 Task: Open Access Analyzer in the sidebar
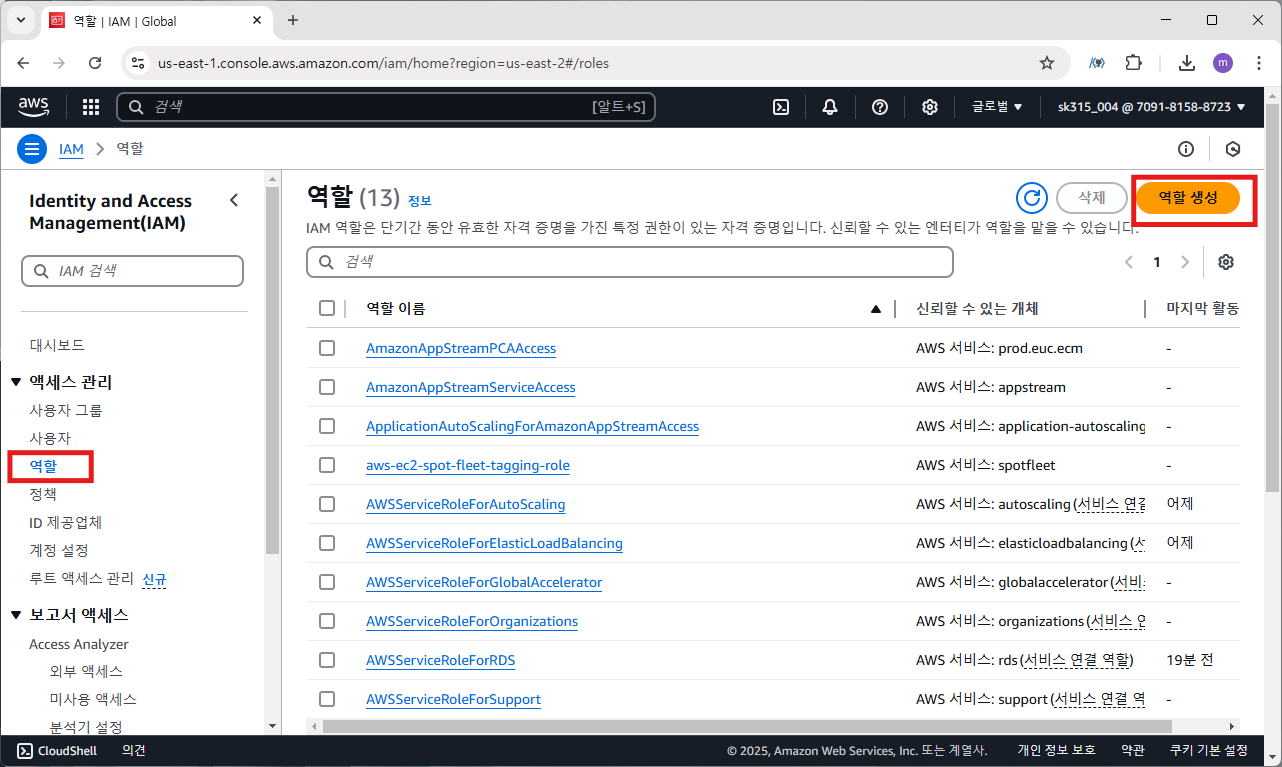tap(79, 644)
